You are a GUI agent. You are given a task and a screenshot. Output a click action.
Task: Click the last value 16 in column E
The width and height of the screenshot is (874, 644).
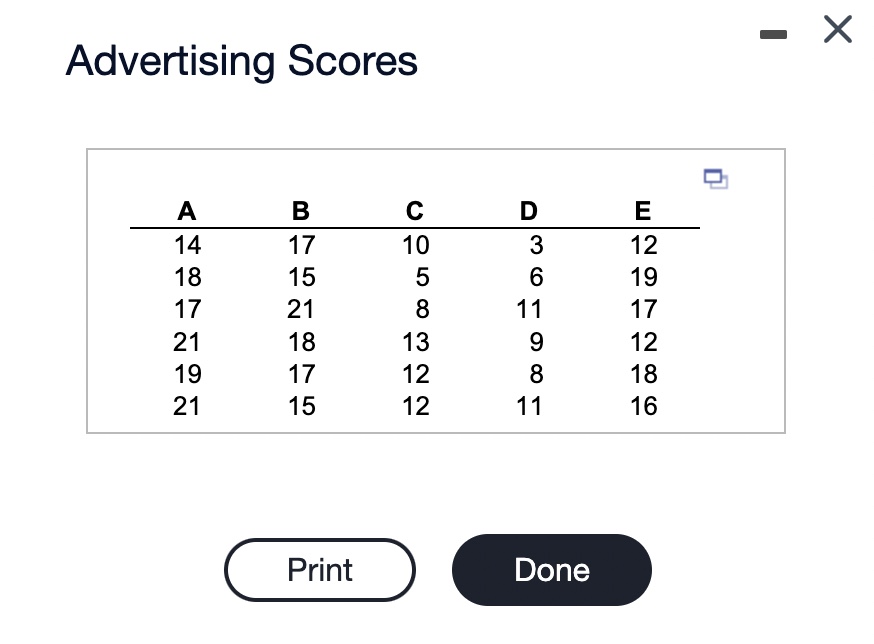(644, 406)
